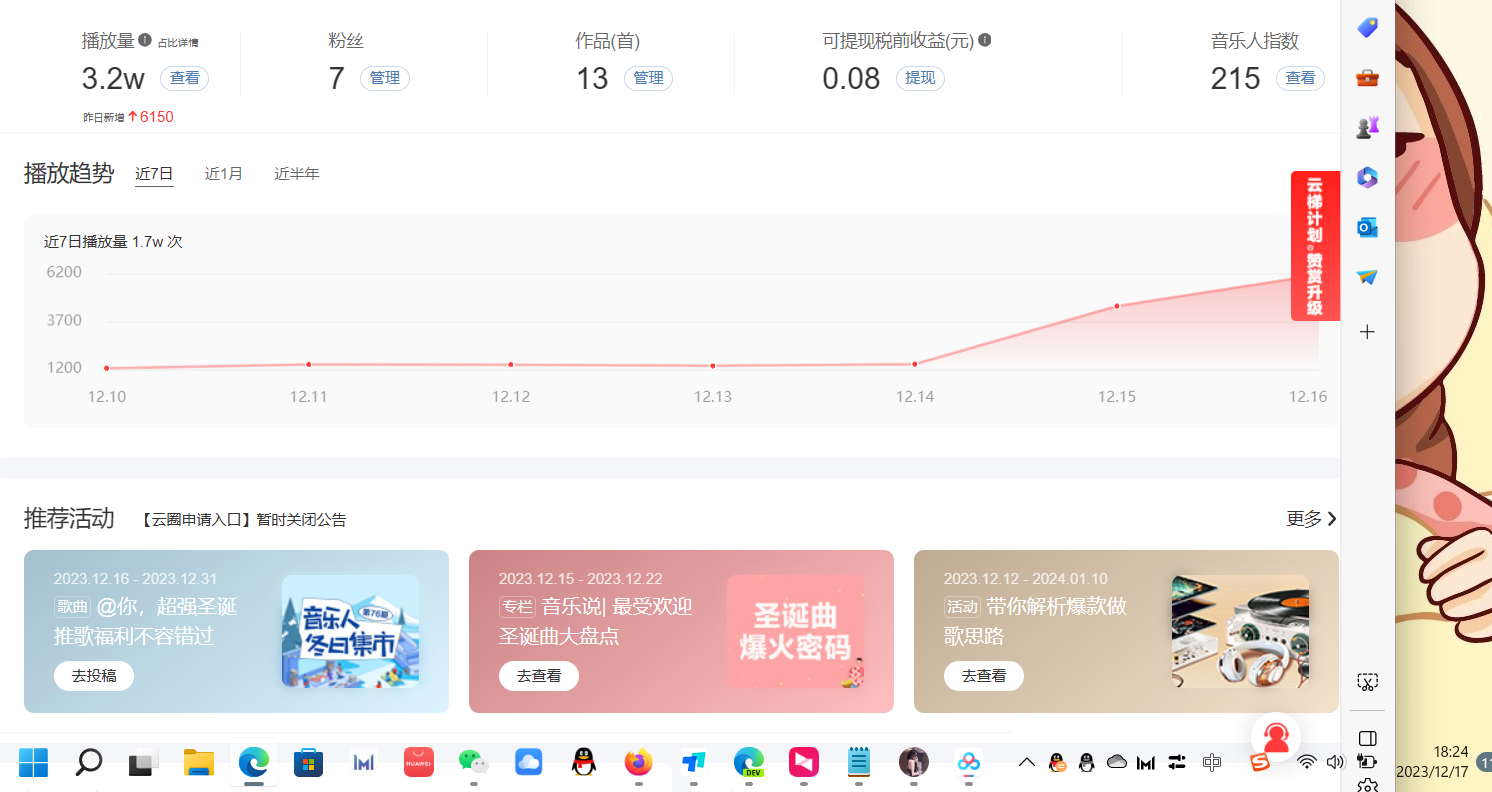Click 更多 to see more recommended activities

click(x=1305, y=519)
